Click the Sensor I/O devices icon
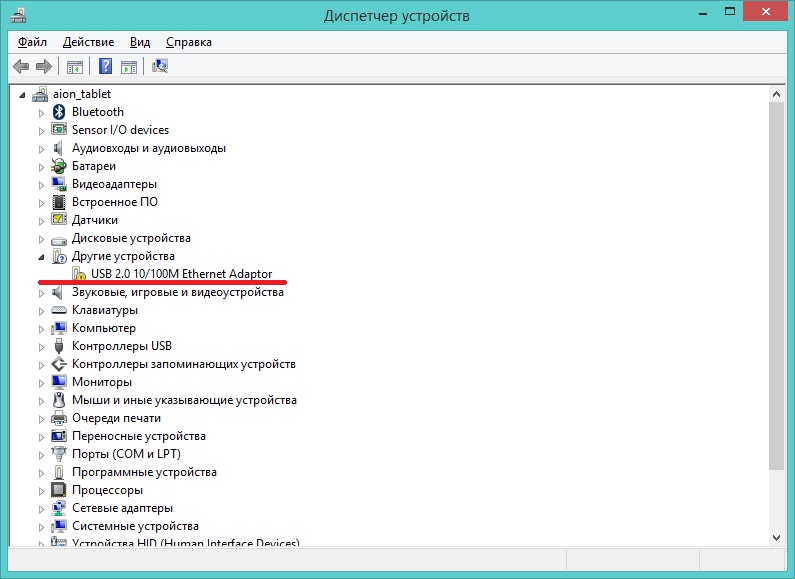This screenshot has height=579, width=795. 59,130
